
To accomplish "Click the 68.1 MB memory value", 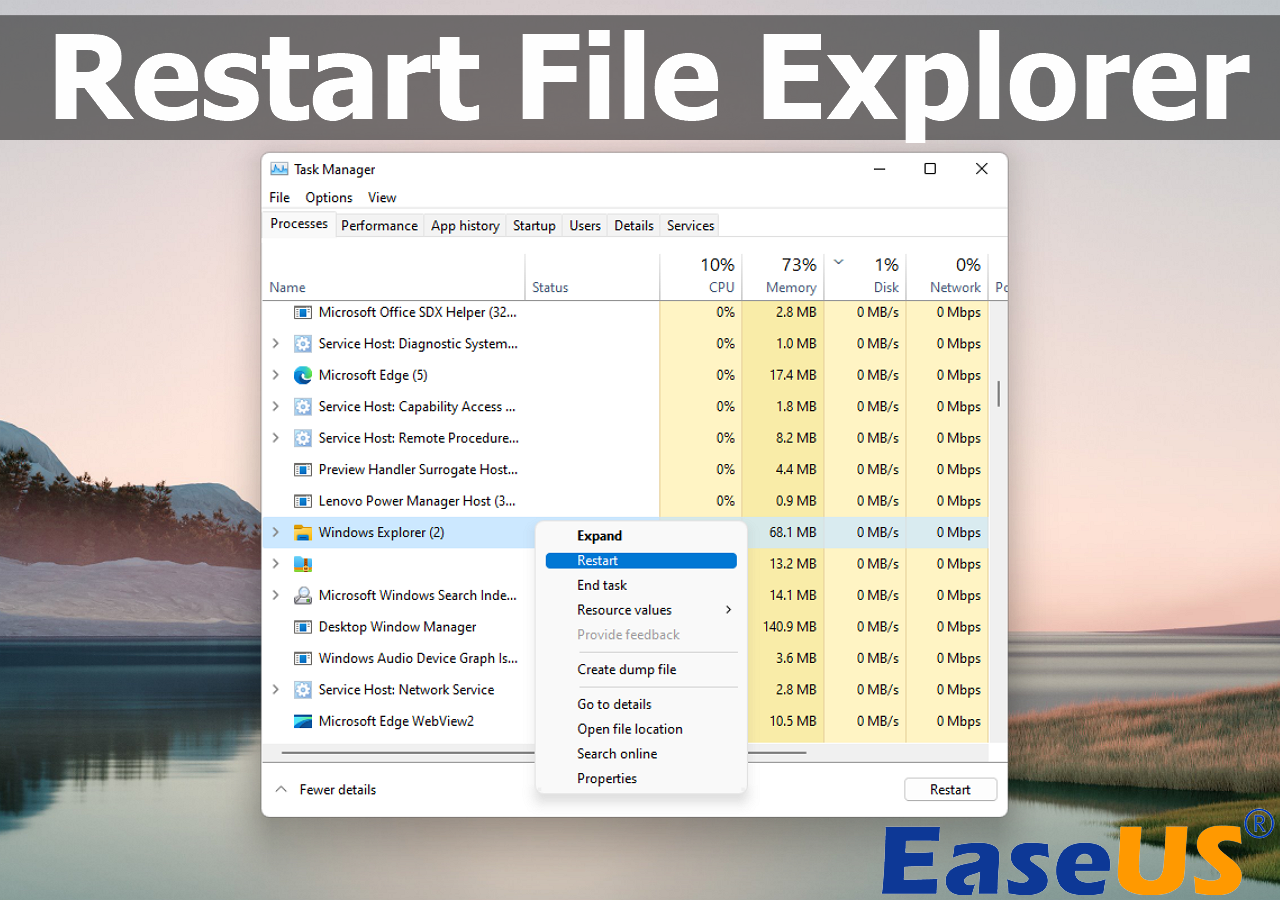I will pyautogui.click(x=793, y=533).
